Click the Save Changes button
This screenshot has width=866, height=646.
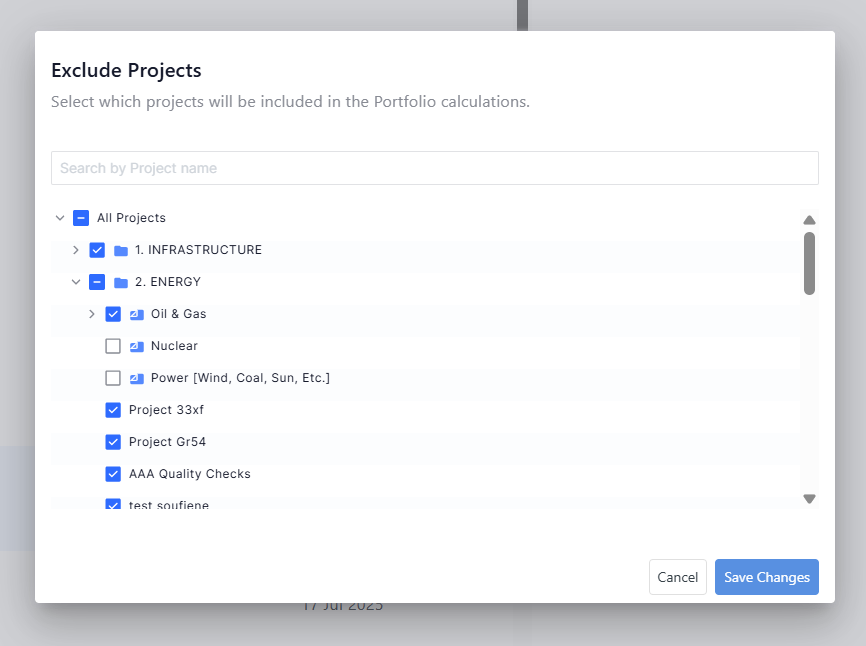[767, 577]
